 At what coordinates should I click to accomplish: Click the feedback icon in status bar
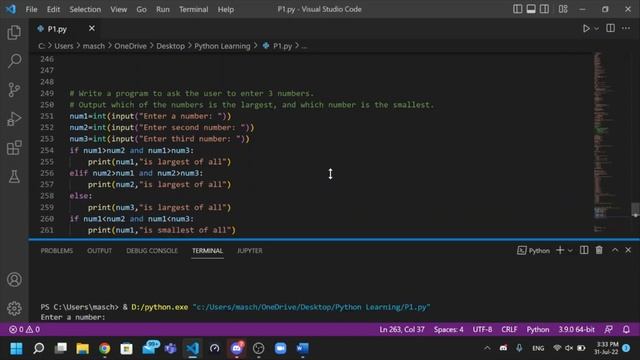[609, 329]
